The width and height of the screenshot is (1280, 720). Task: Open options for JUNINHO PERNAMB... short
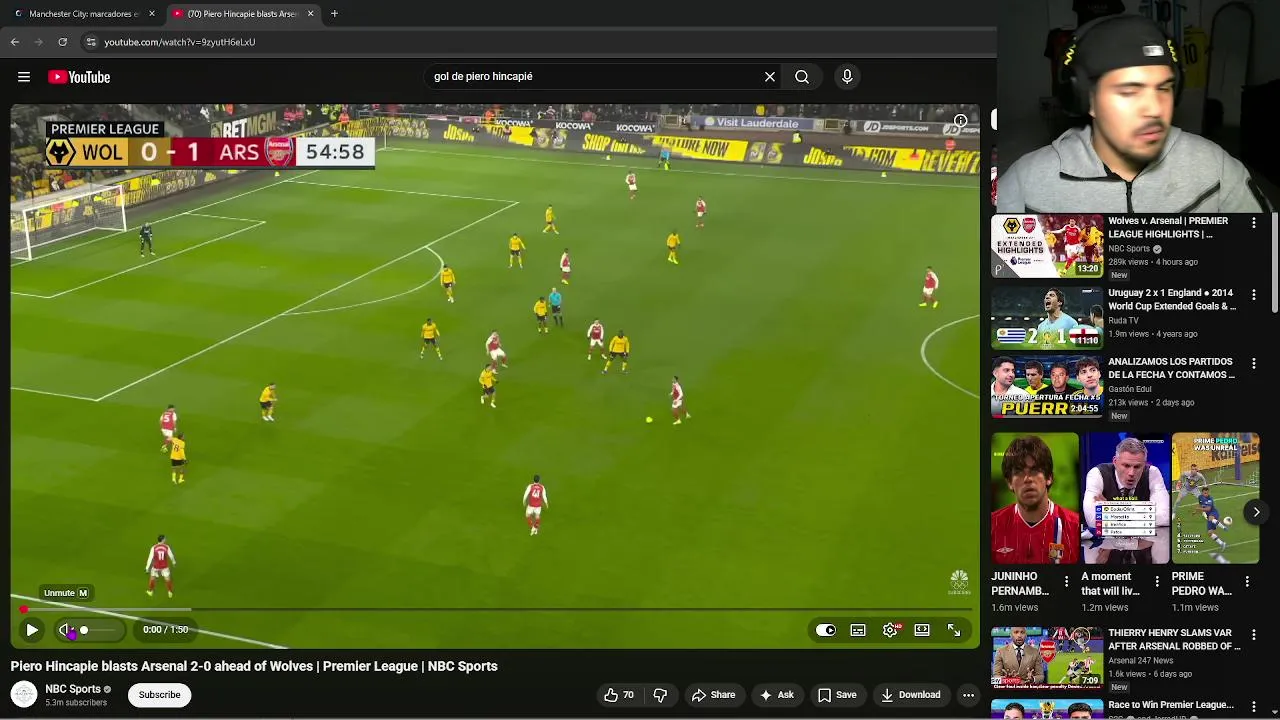(1066, 581)
